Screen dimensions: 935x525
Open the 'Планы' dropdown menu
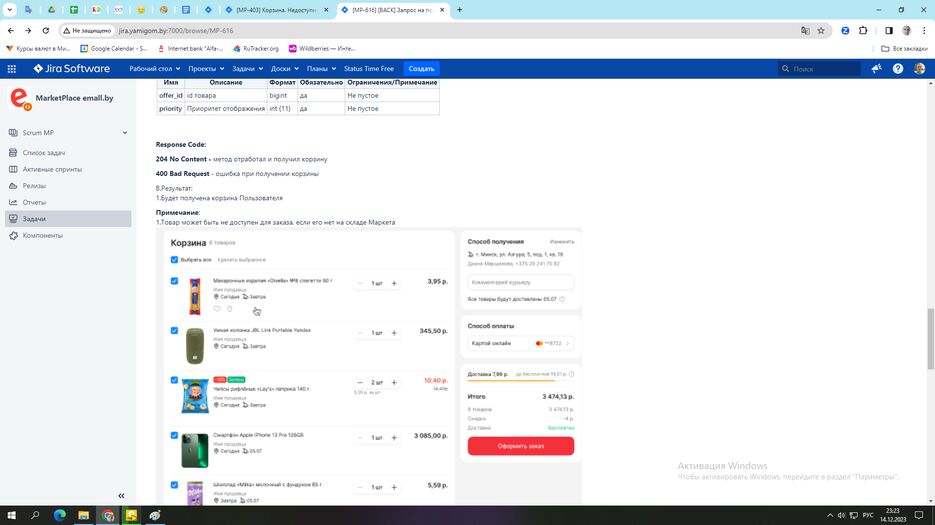pyautogui.click(x=321, y=69)
